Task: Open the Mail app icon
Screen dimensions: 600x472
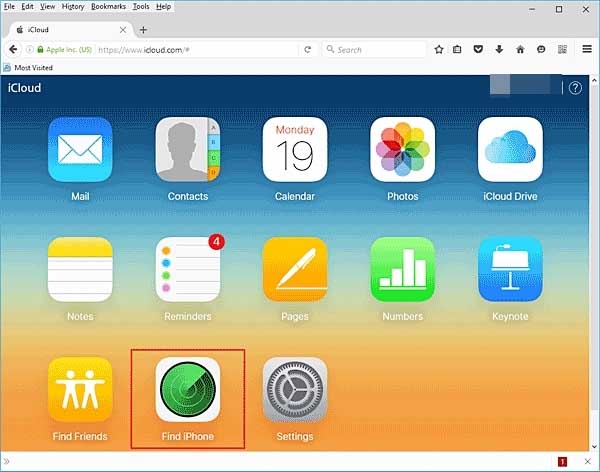Action: pos(80,149)
